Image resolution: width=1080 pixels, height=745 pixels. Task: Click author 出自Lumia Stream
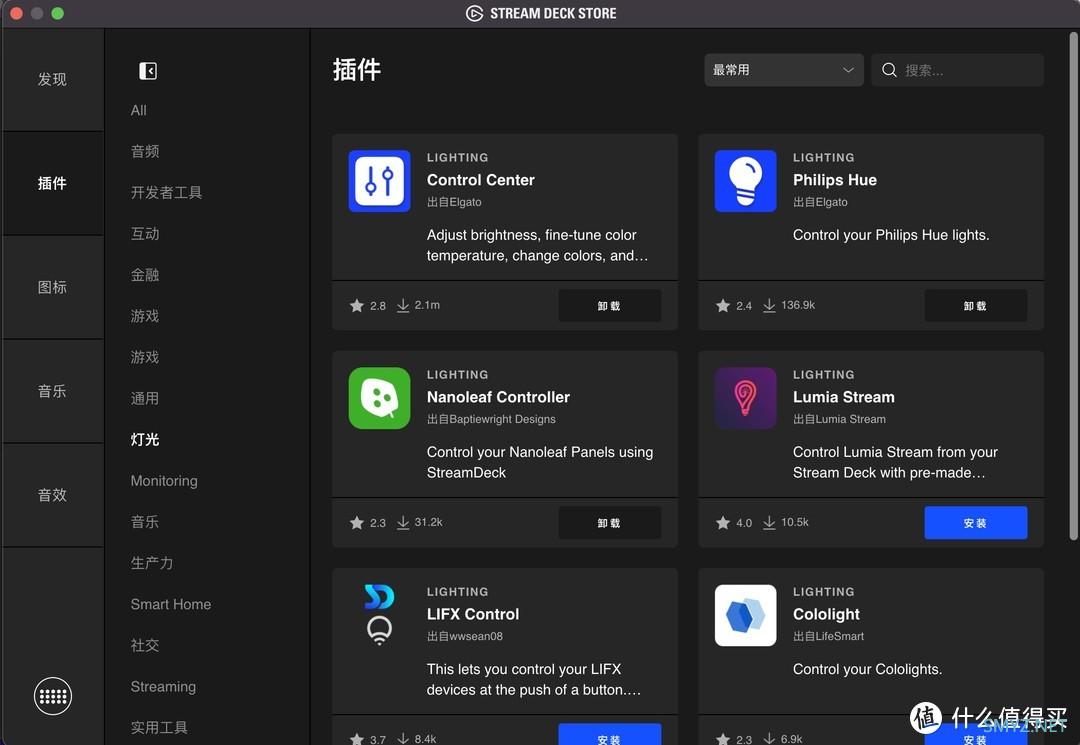(x=839, y=419)
